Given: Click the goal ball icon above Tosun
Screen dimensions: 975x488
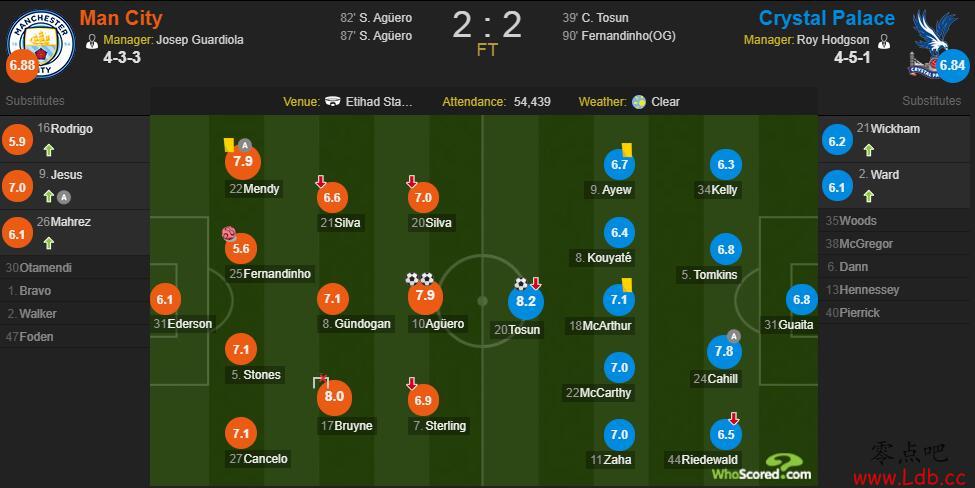Looking at the screenshot, I should point(521,284).
